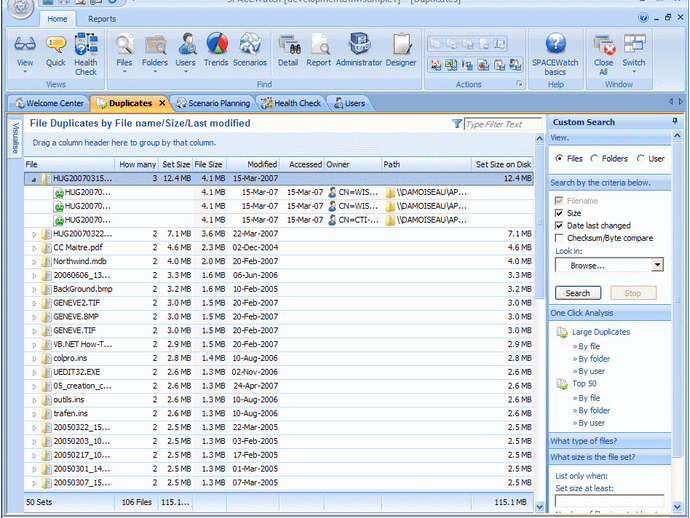This screenshot has height=518, width=690.
Task: Click the scroll down arrow of results grid
Action: click(540, 507)
